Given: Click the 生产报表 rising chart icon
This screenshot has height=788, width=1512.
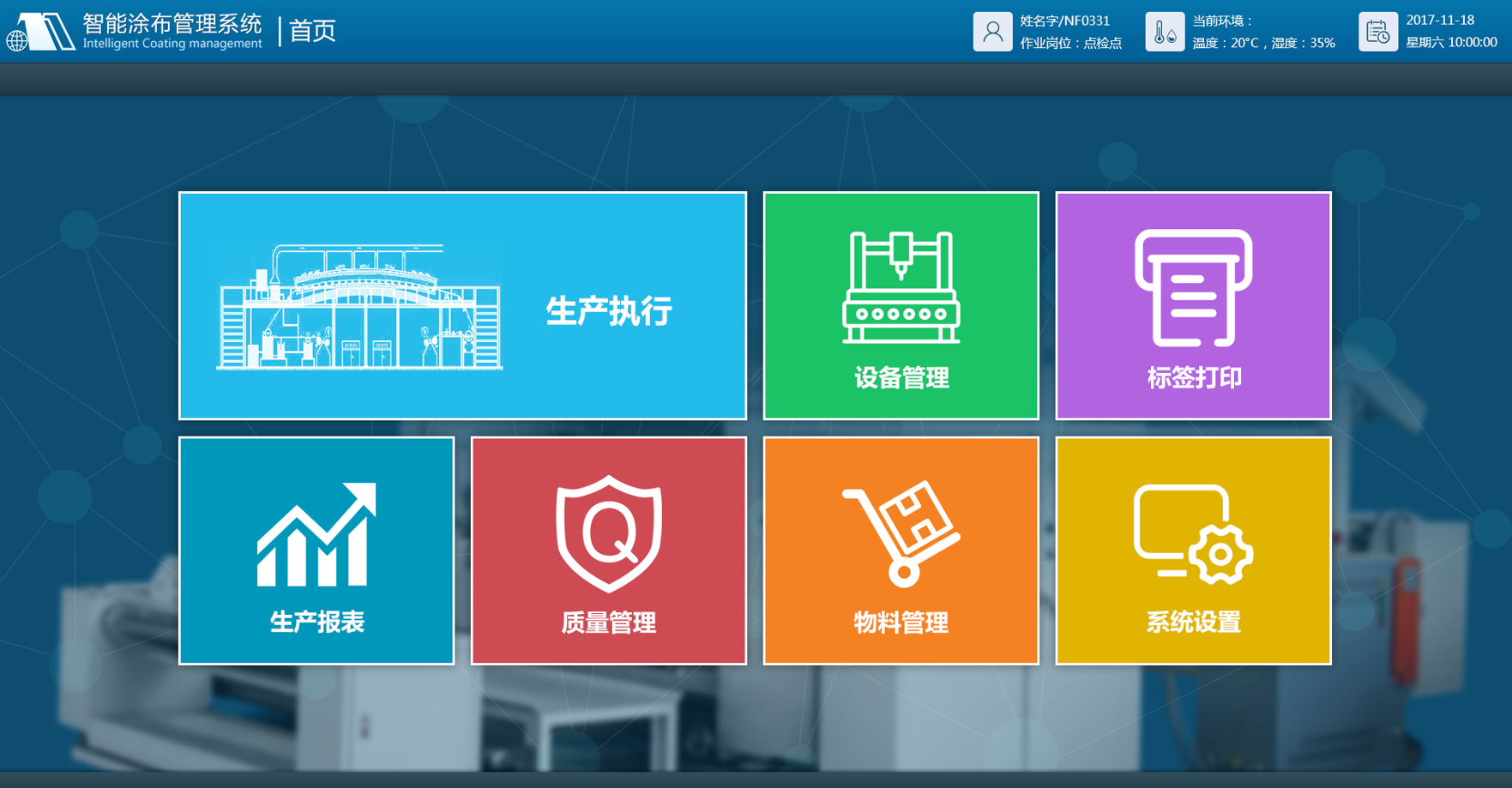Looking at the screenshot, I should [316, 534].
